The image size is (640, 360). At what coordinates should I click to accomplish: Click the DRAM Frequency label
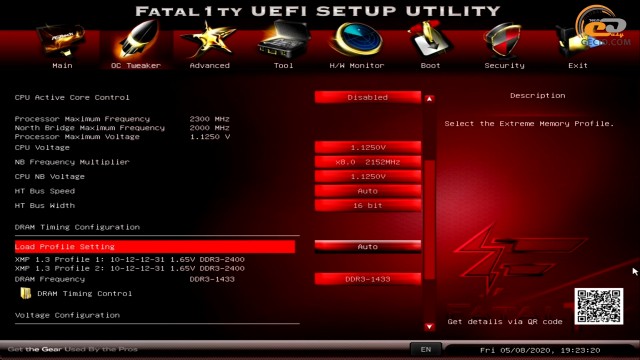click(x=50, y=279)
